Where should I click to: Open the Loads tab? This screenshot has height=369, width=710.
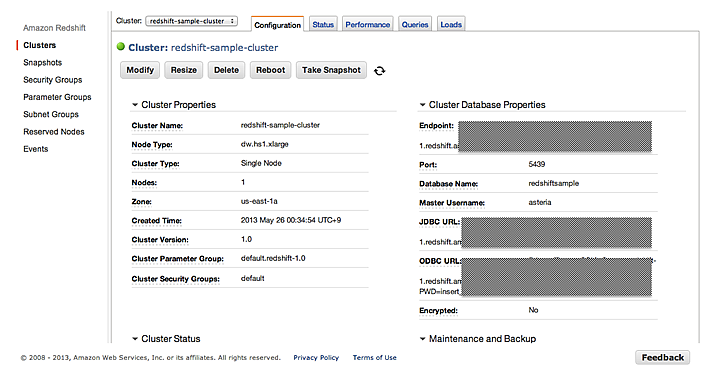[451, 24]
